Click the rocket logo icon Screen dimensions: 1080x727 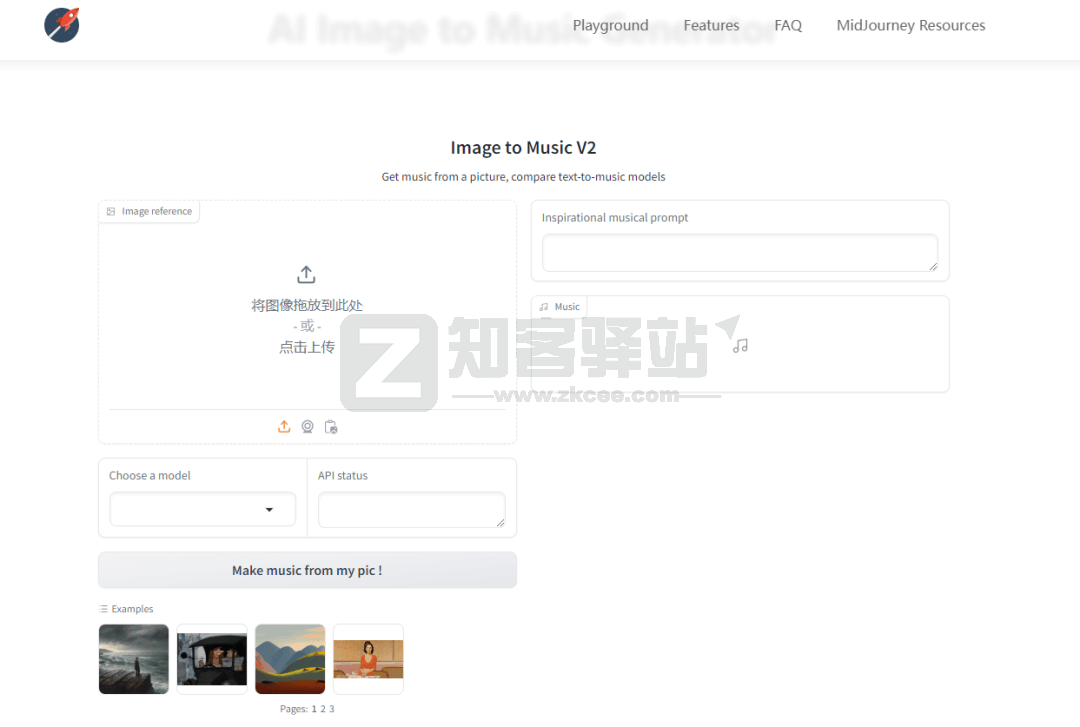pos(62,25)
